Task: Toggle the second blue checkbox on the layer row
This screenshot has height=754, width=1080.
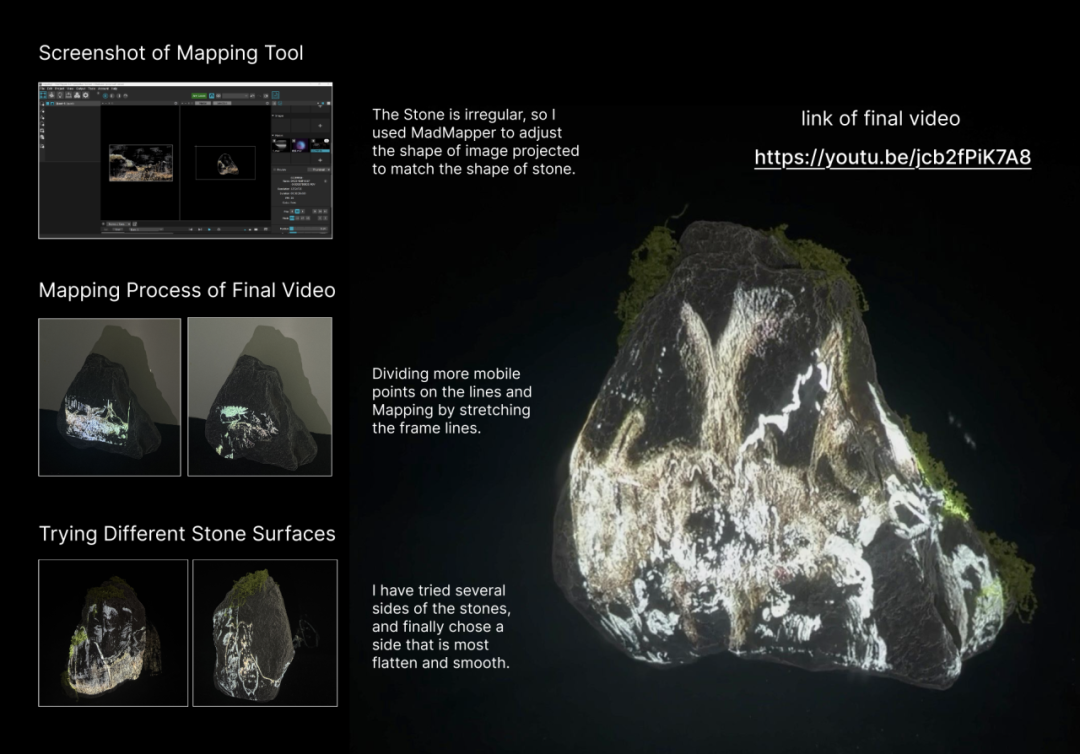Action: [x=52, y=103]
